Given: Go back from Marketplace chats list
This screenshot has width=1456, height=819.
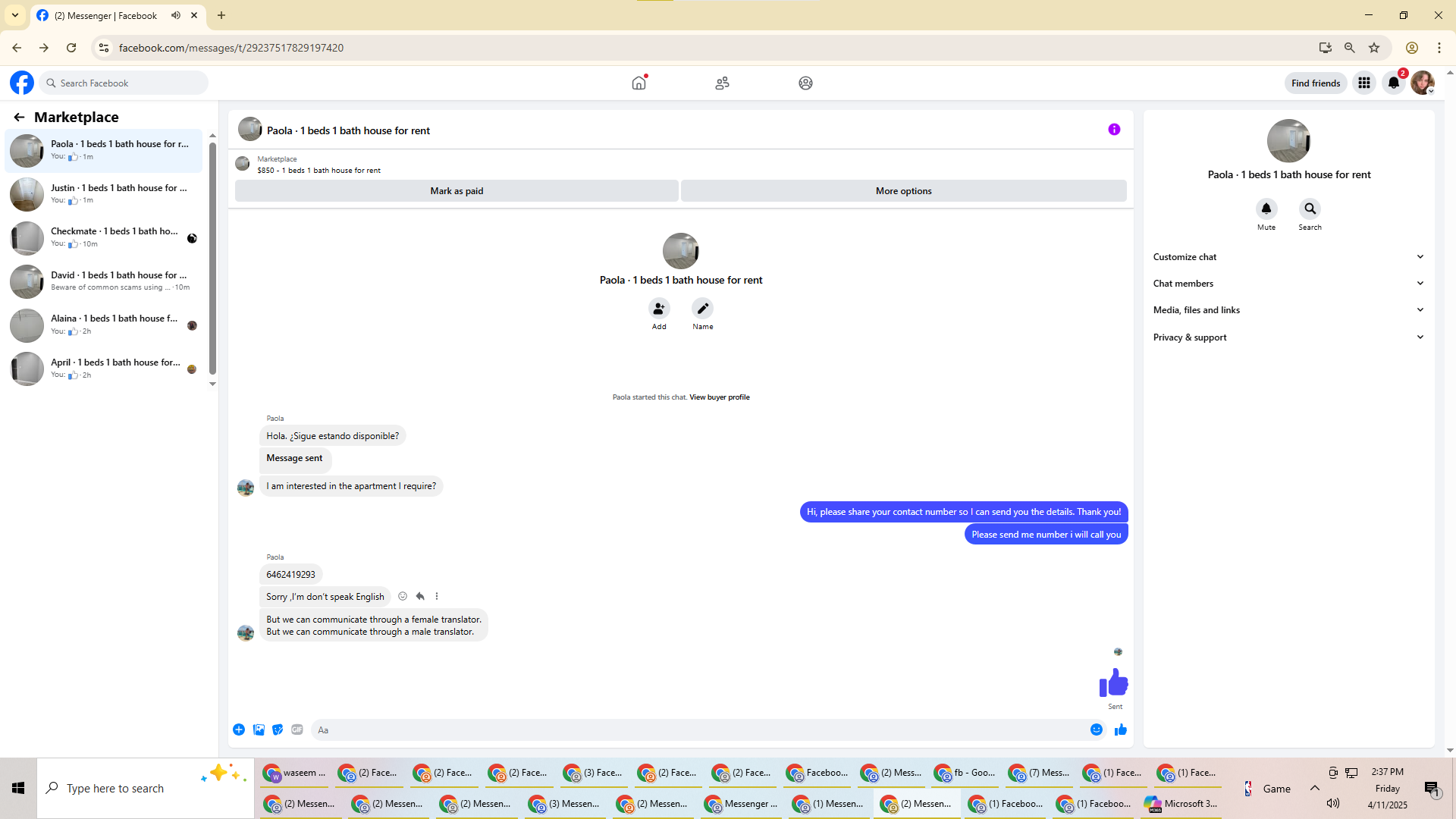Looking at the screenshot, I should [x=19, y=117].
